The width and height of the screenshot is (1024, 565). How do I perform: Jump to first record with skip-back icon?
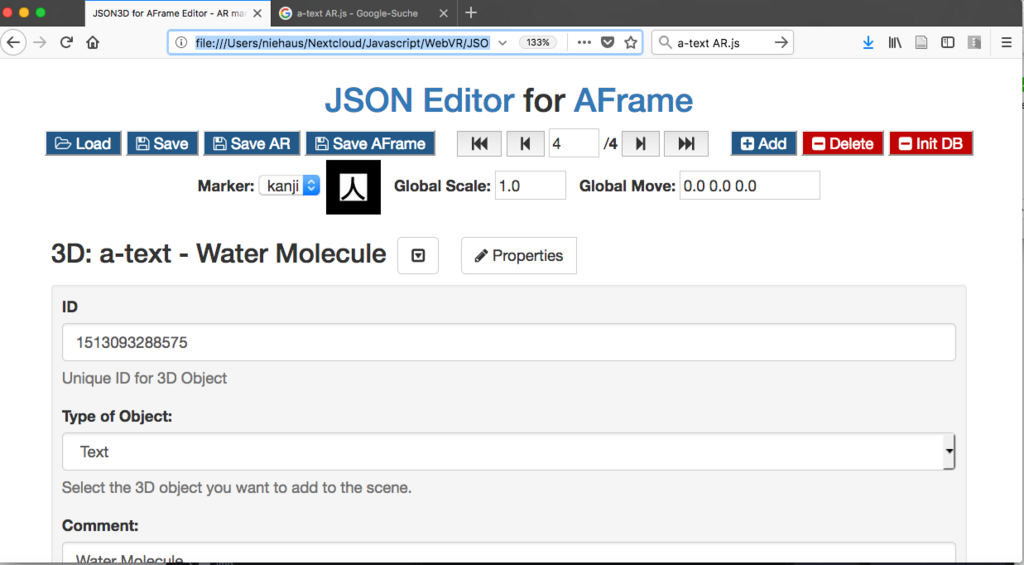(479, 144)
